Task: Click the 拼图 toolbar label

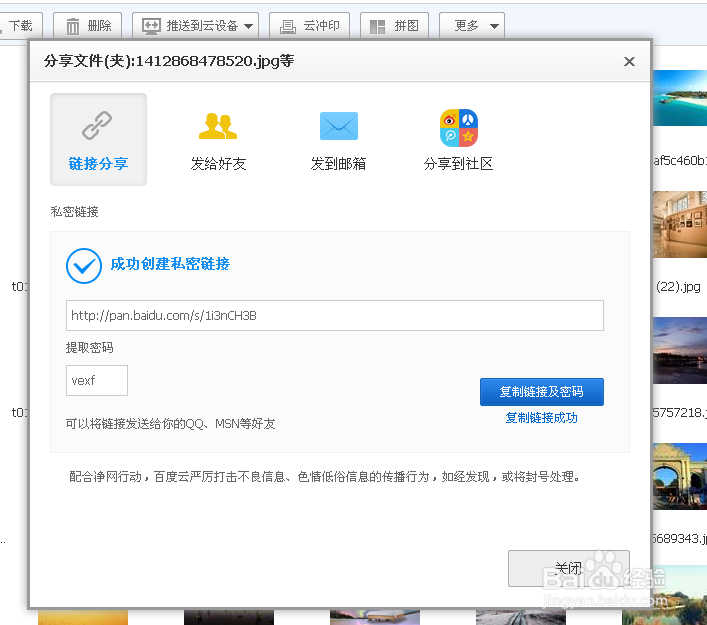Action: [406, 26]
